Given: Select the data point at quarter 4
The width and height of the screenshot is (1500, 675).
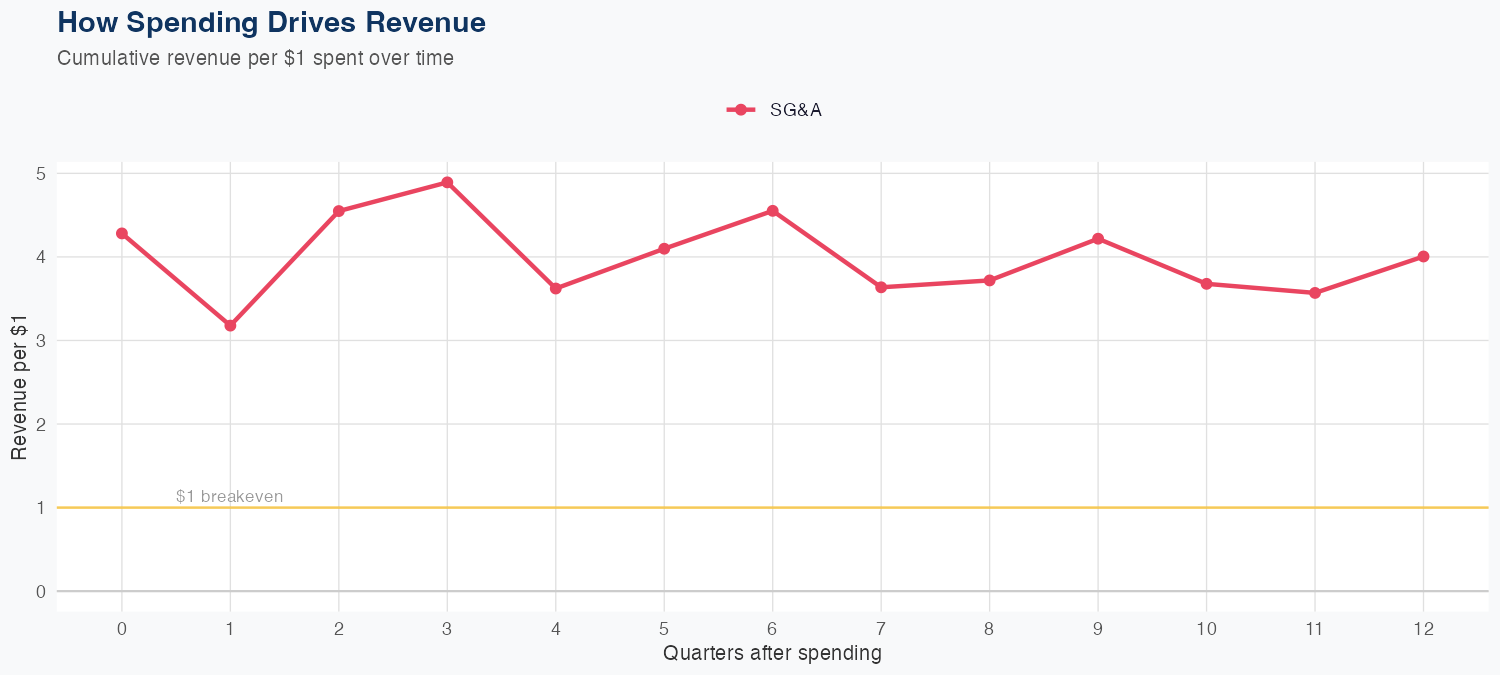Looking at the screenshot, I should (556, 288).
